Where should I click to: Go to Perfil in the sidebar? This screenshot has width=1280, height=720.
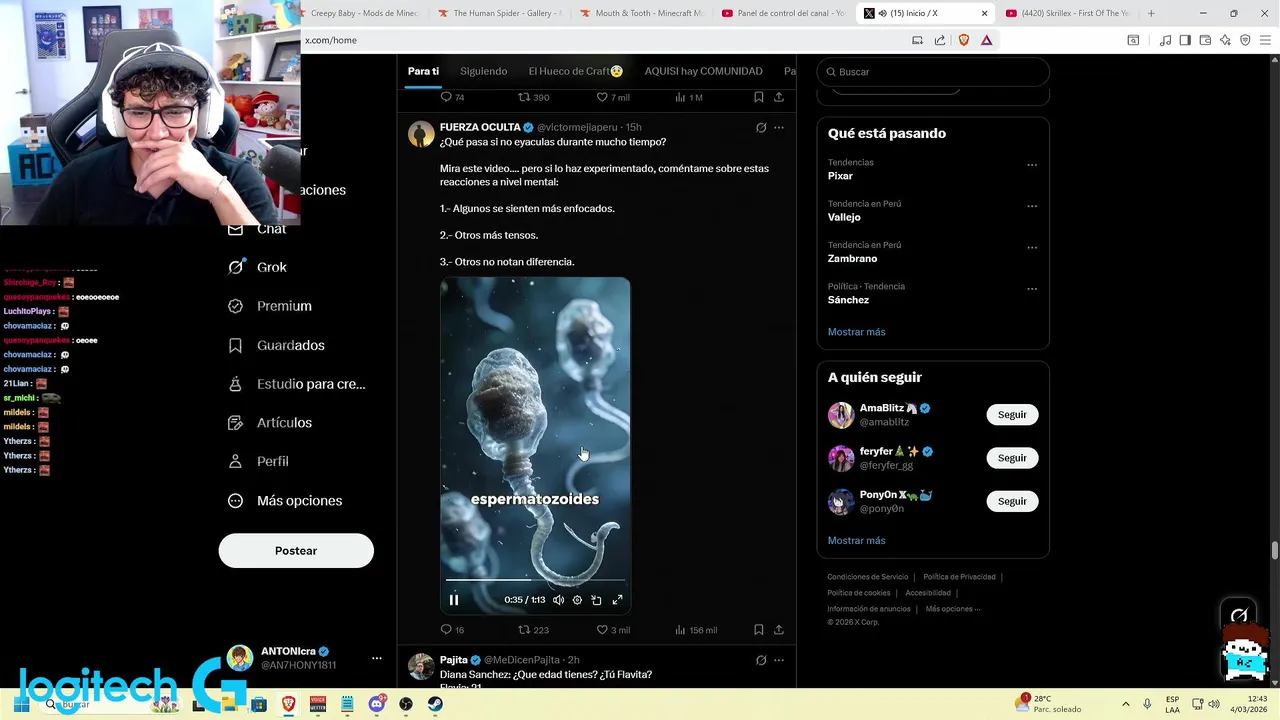click(x=259, y=461)
